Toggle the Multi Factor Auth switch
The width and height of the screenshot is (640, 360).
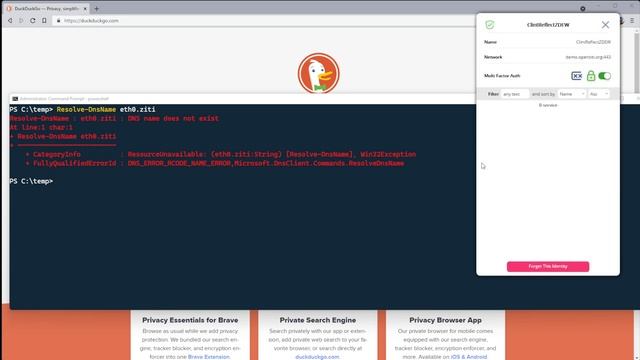pos(604,76)
